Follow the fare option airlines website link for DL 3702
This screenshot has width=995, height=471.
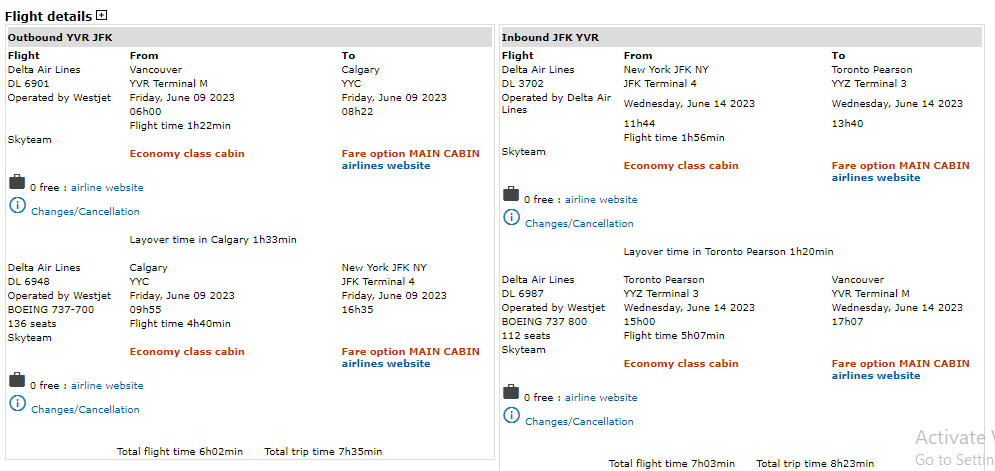[875, 178]
